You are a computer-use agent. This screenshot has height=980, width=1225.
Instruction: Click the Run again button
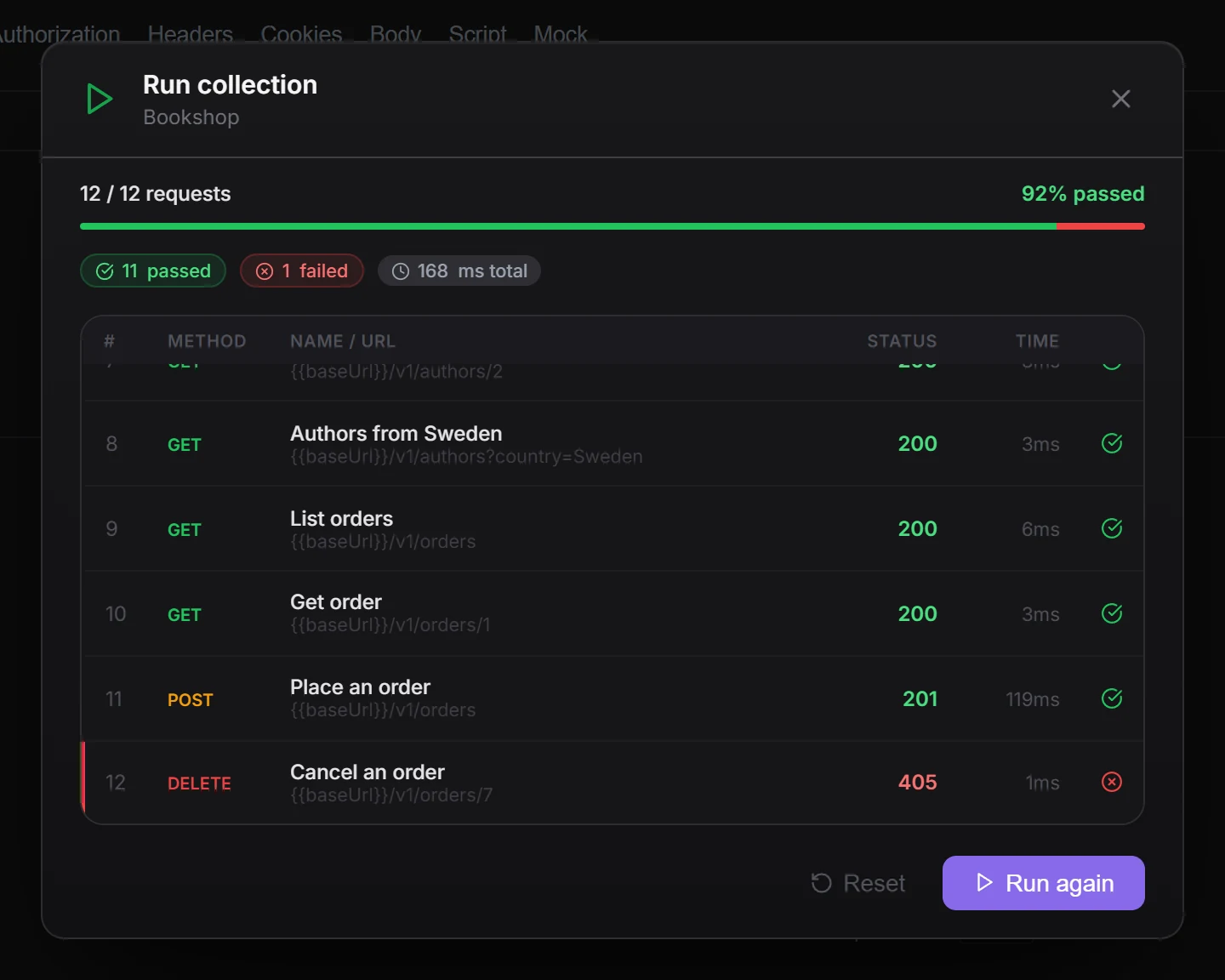click(1043, 883)
